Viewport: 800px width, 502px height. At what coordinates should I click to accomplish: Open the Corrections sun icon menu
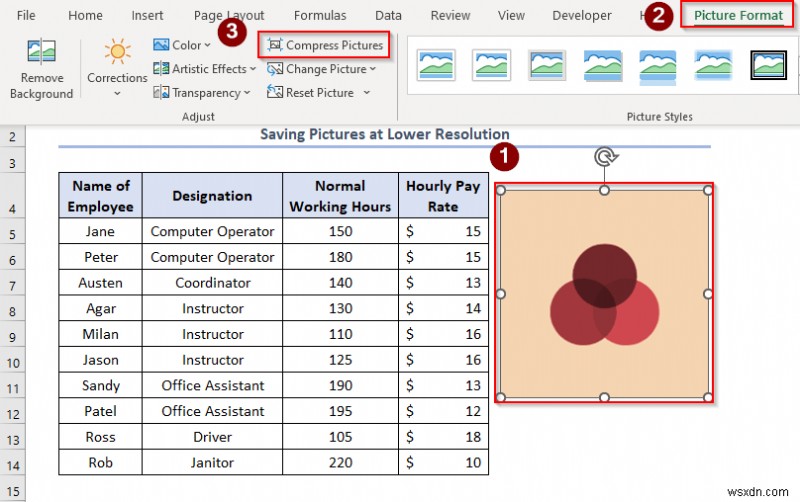pos(117,52)
